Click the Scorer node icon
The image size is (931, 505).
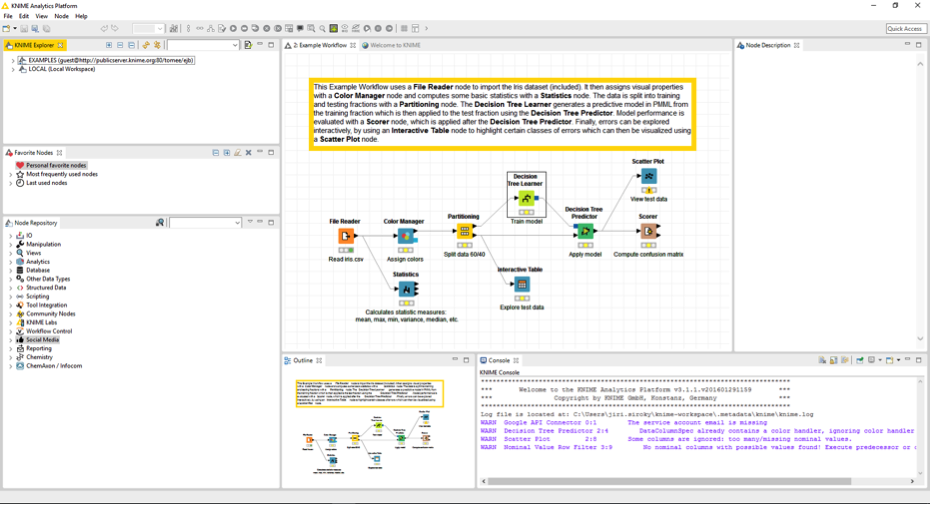[x=648, y=231]
